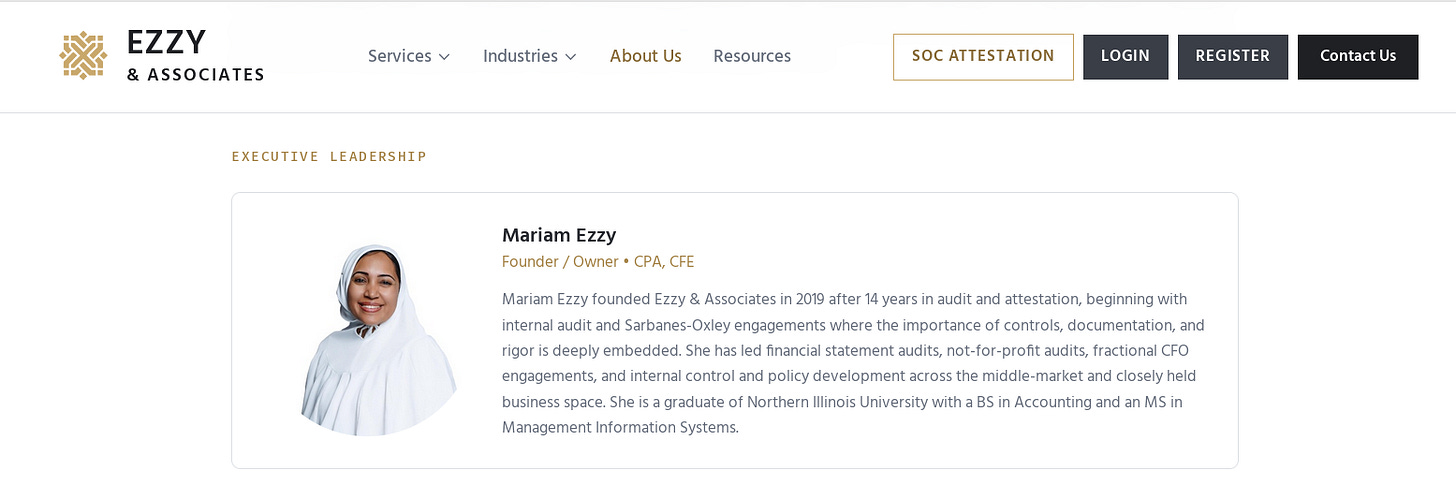Expand the chevron beside Industries
The height and width of the screenshot is (500, 1456).
coord(571,57)
